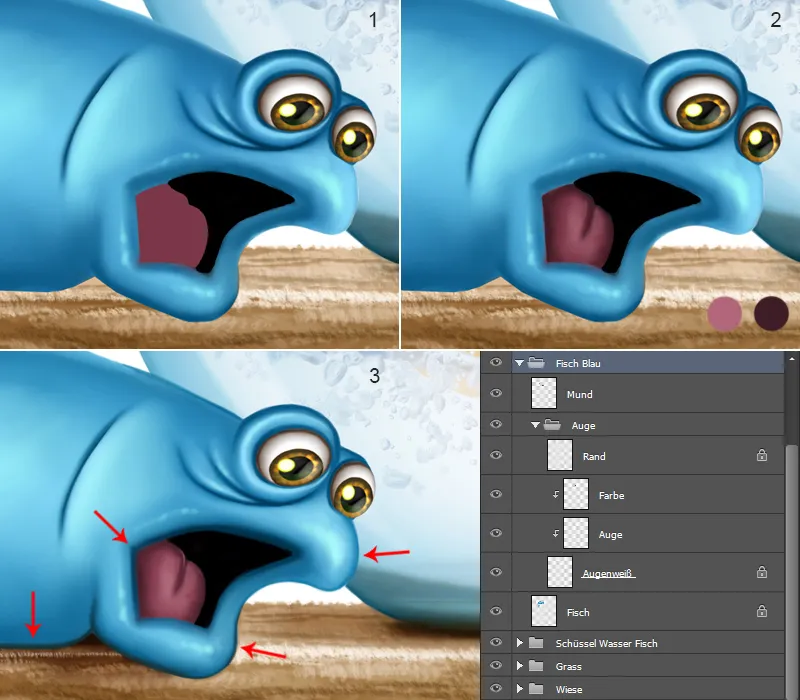Toggle visibility of the Rand layer

tap(495, 455)
